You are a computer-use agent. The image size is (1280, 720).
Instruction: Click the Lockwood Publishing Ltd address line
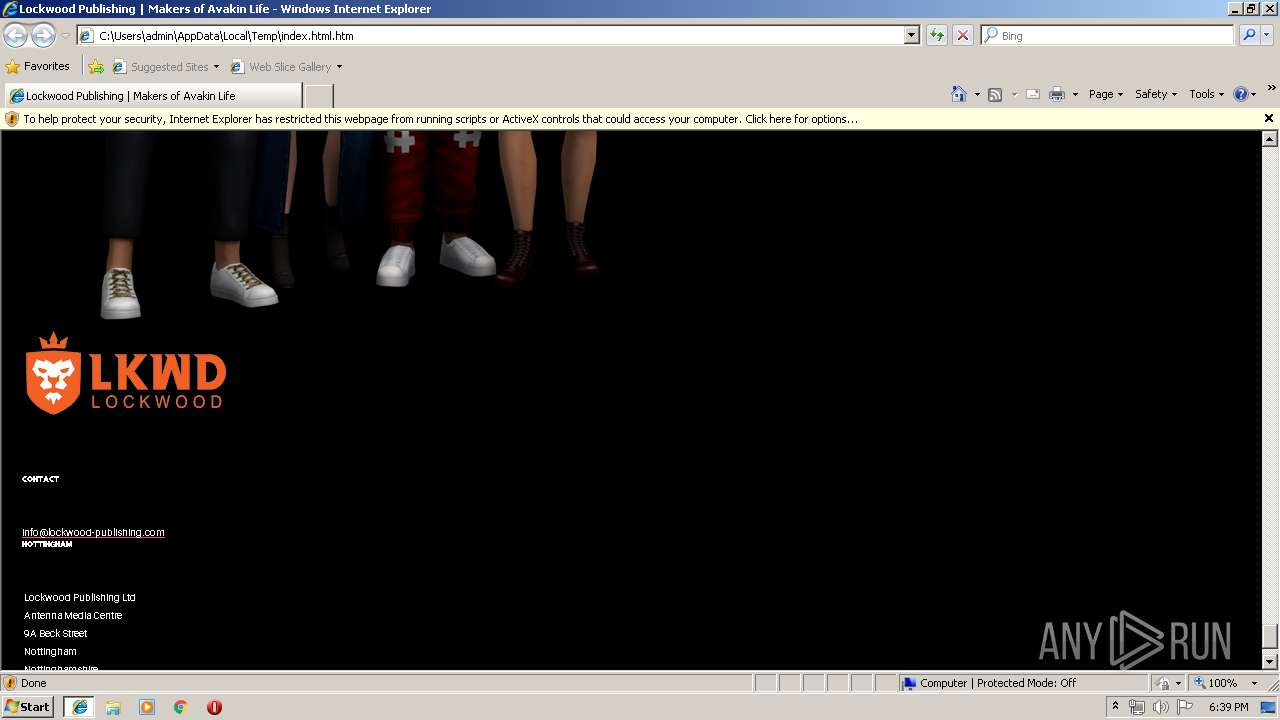(x=80, y=597)
